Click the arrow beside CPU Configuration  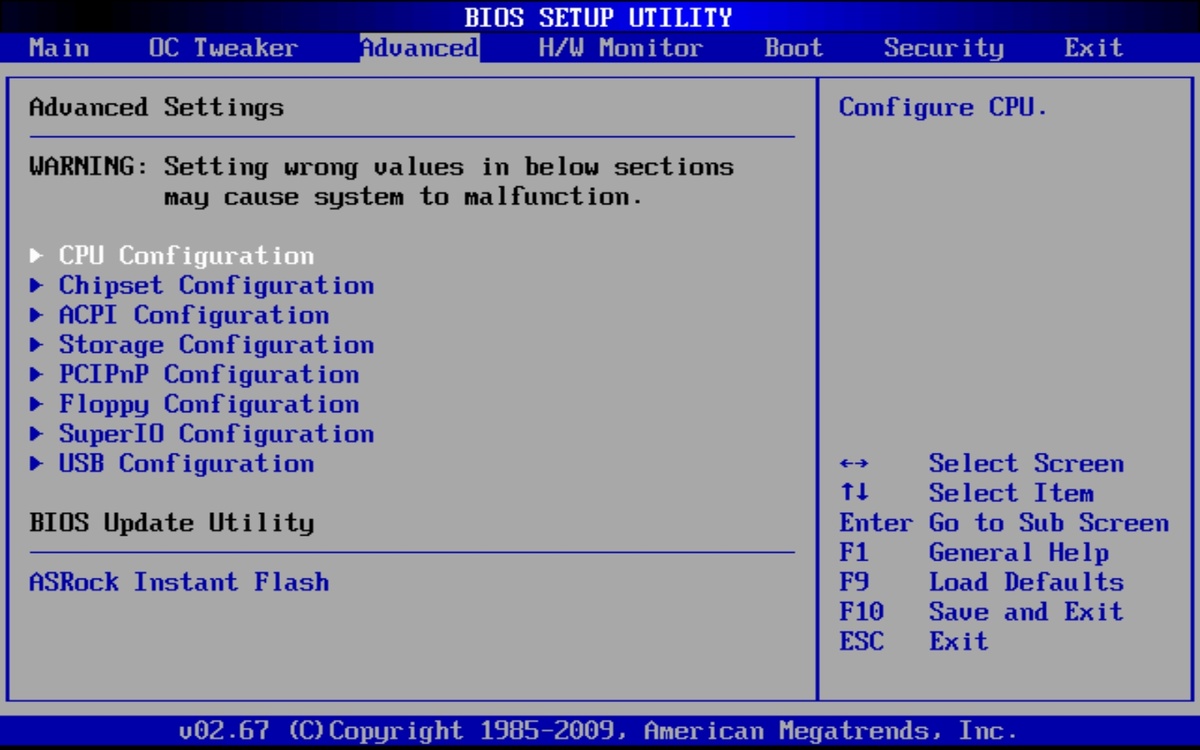37,257
